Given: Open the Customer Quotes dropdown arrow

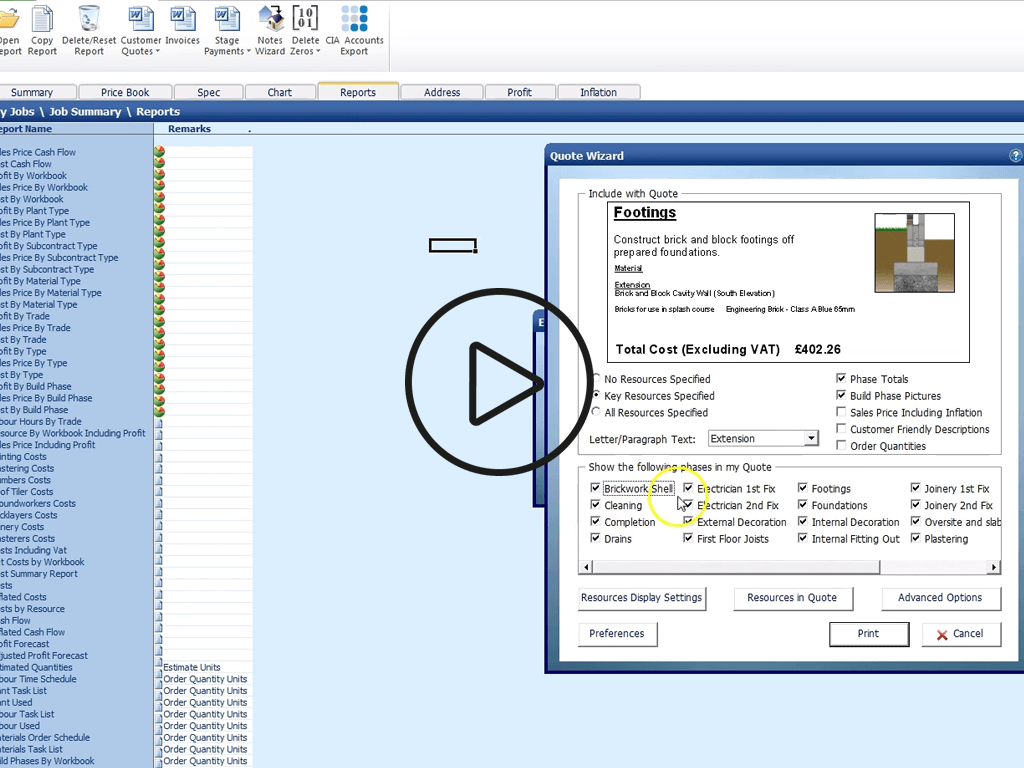Looking at the screenshot, I should [157, 52].
